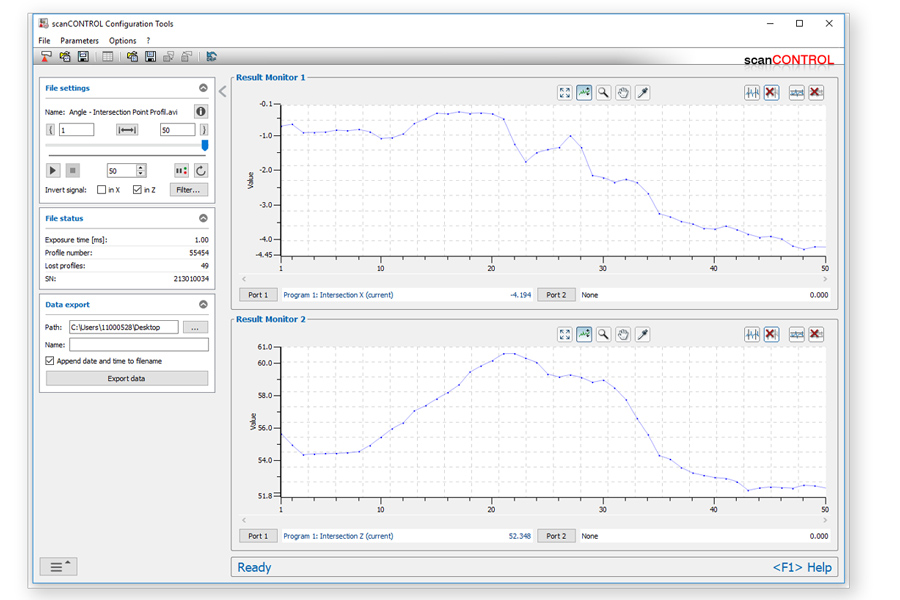The height and width of the screenshot is (600, 900).
Task: Click the Export data button
Action: pos(126,379)
